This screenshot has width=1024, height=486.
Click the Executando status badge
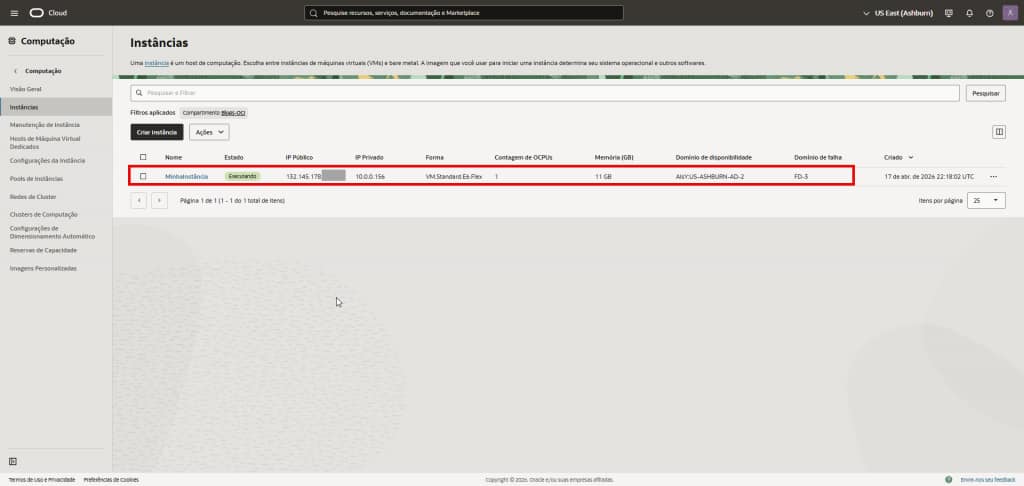coord(242,176)
